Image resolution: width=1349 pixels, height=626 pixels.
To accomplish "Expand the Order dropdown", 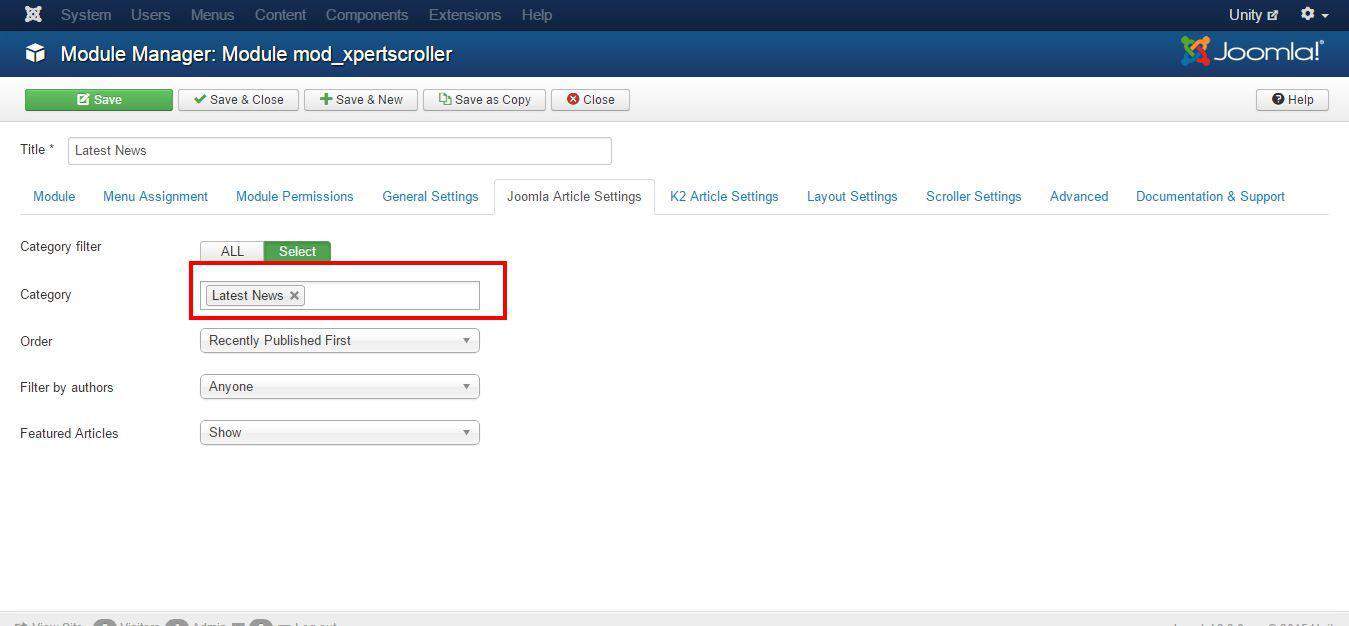I will (x=339, y=341).
